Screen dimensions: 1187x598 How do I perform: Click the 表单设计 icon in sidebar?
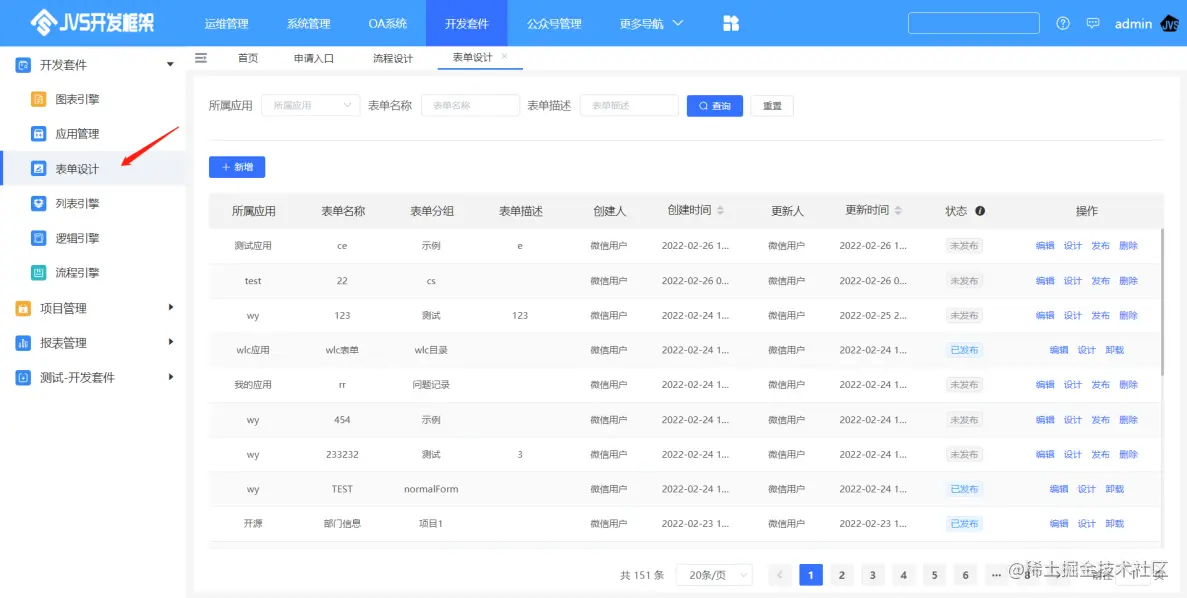39,169
